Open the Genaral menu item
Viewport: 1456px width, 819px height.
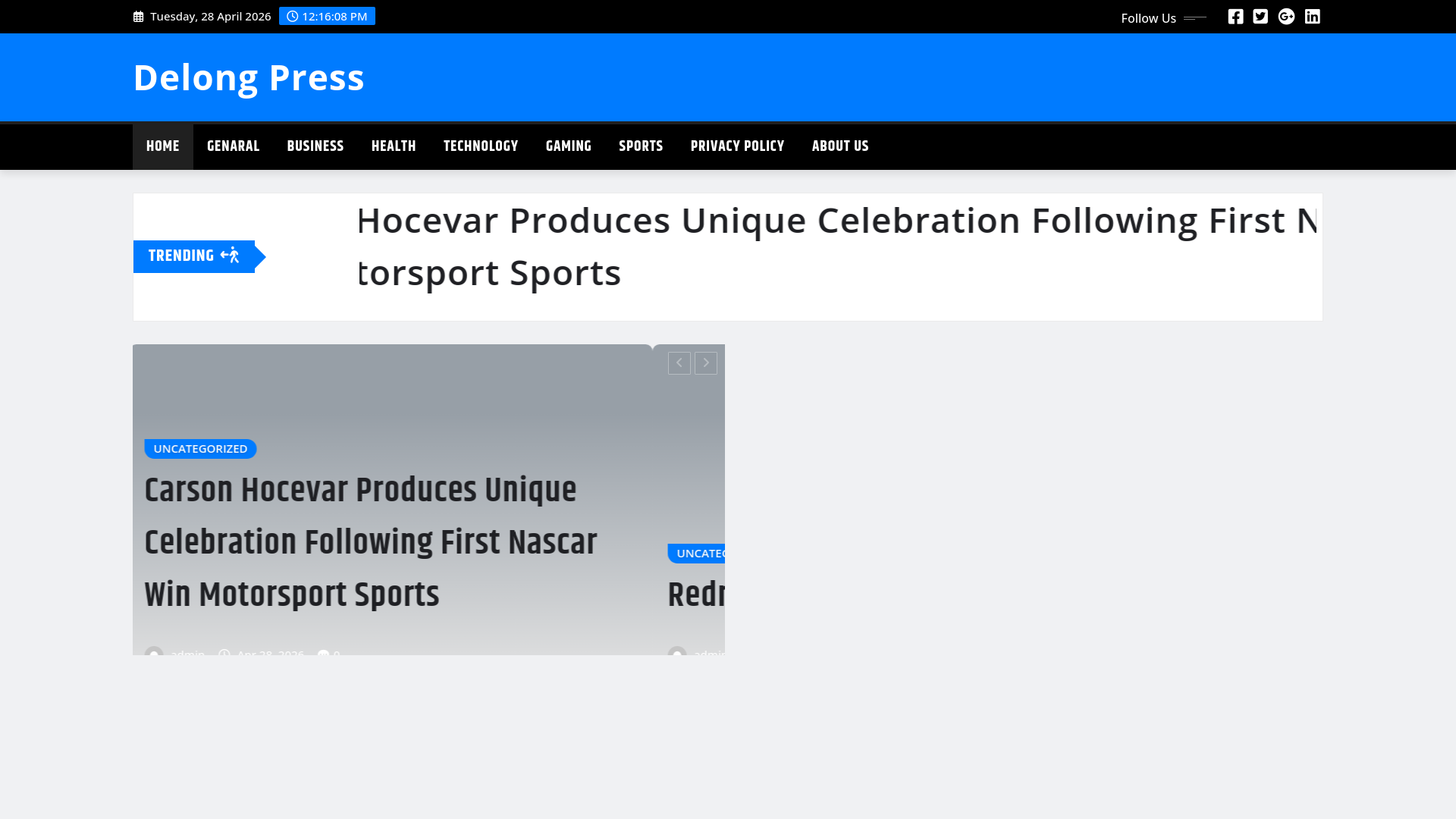[233, 146]
